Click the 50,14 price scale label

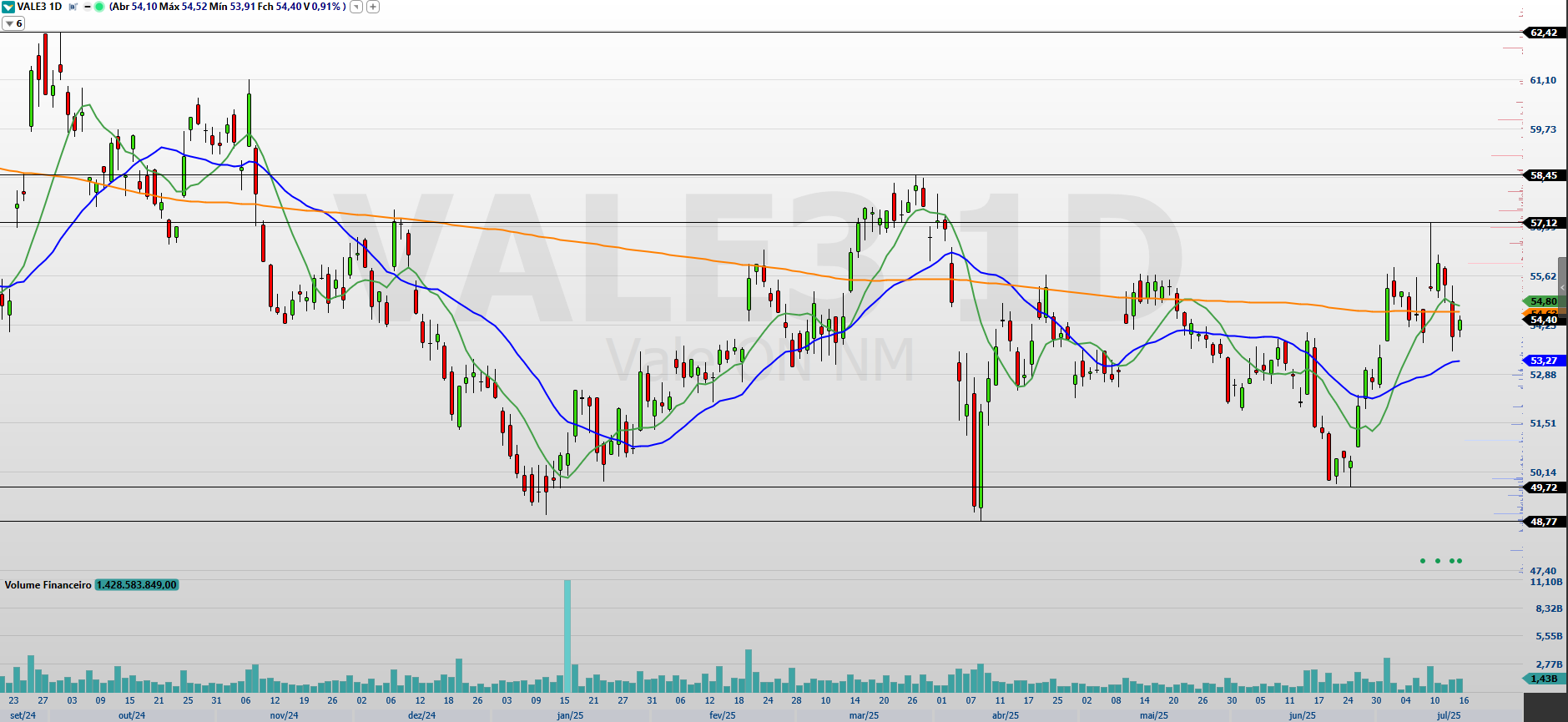[1543, 472]
